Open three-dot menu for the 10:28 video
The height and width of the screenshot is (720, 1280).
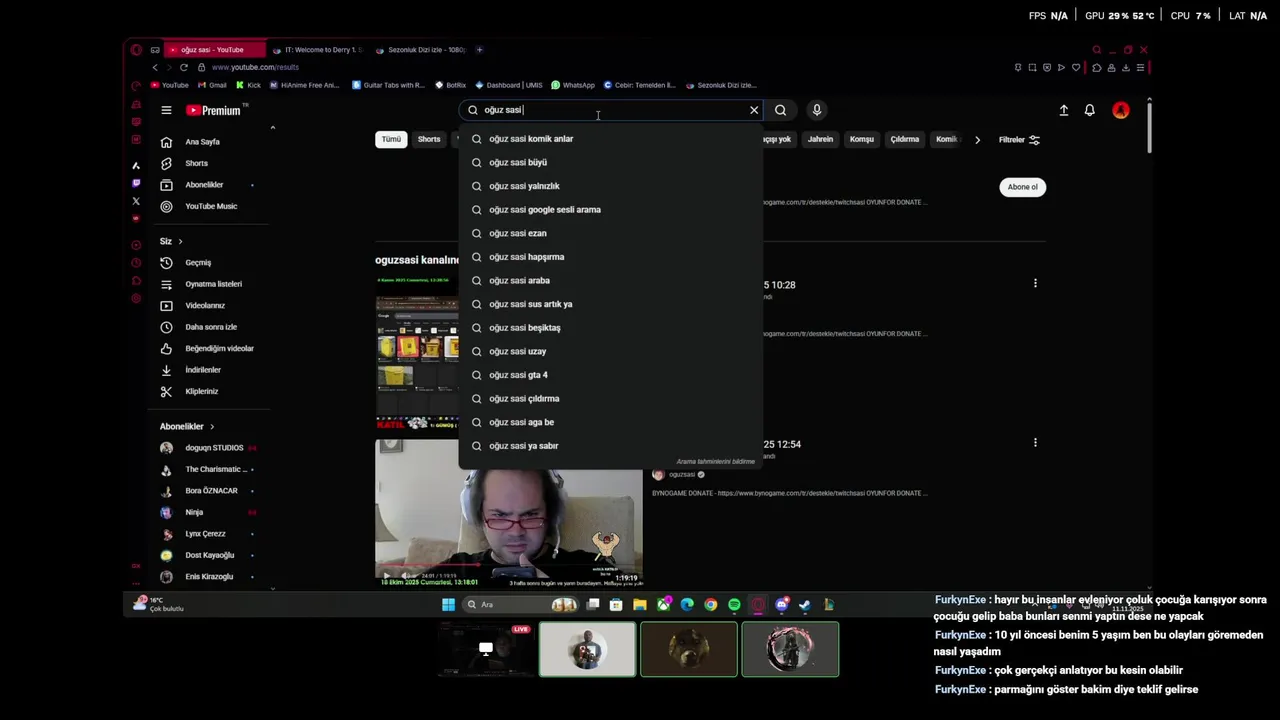coord(1035,283)
